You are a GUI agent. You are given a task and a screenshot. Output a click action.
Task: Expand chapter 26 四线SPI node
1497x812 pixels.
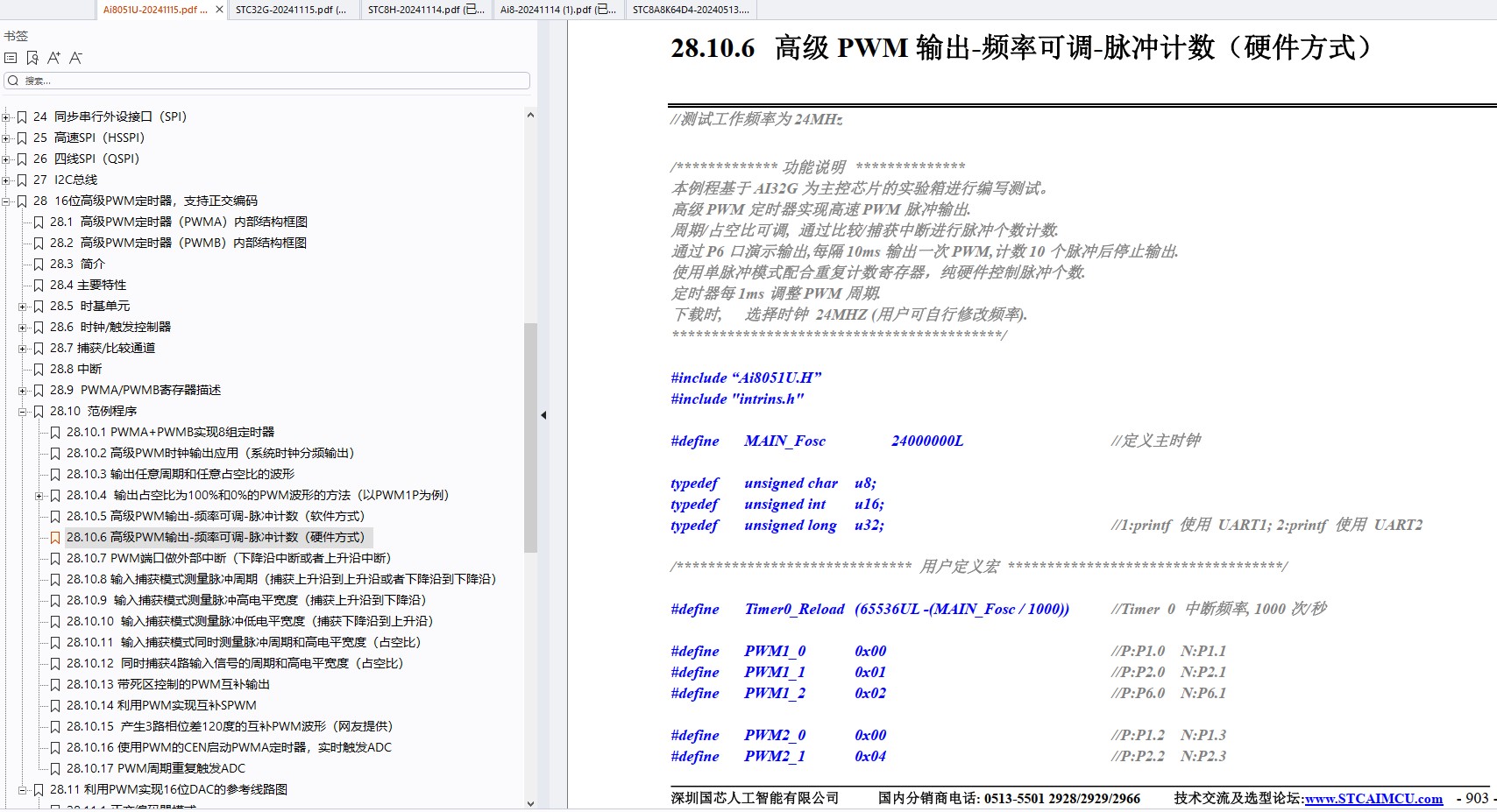[6, 159]
